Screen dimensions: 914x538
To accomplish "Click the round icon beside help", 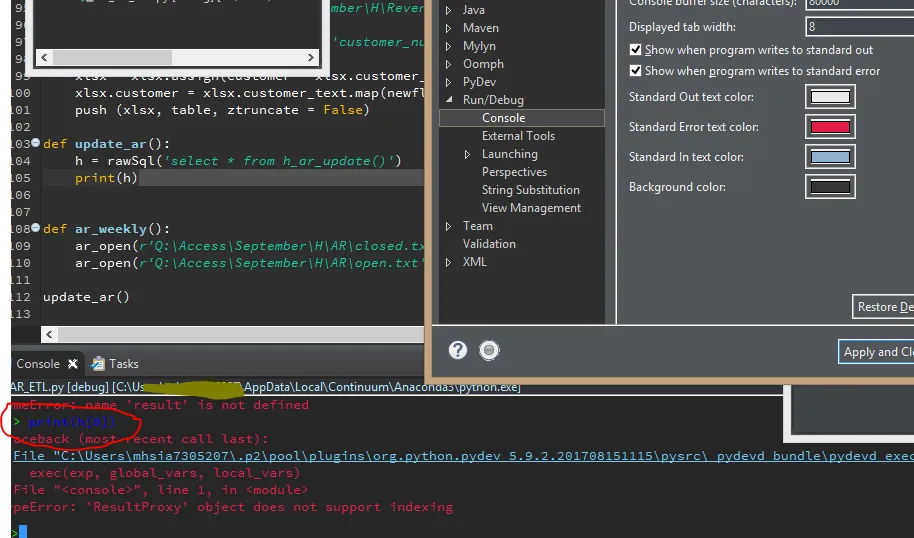I will [489, 350].
